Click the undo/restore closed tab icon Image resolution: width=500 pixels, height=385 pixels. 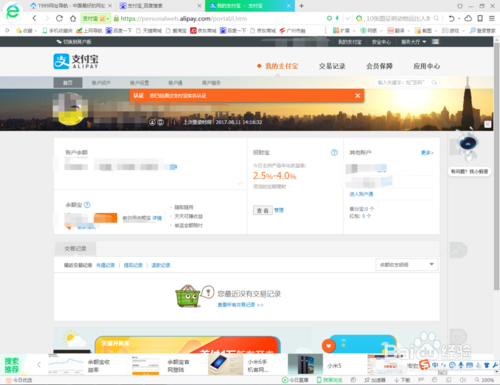click(451, 18)
